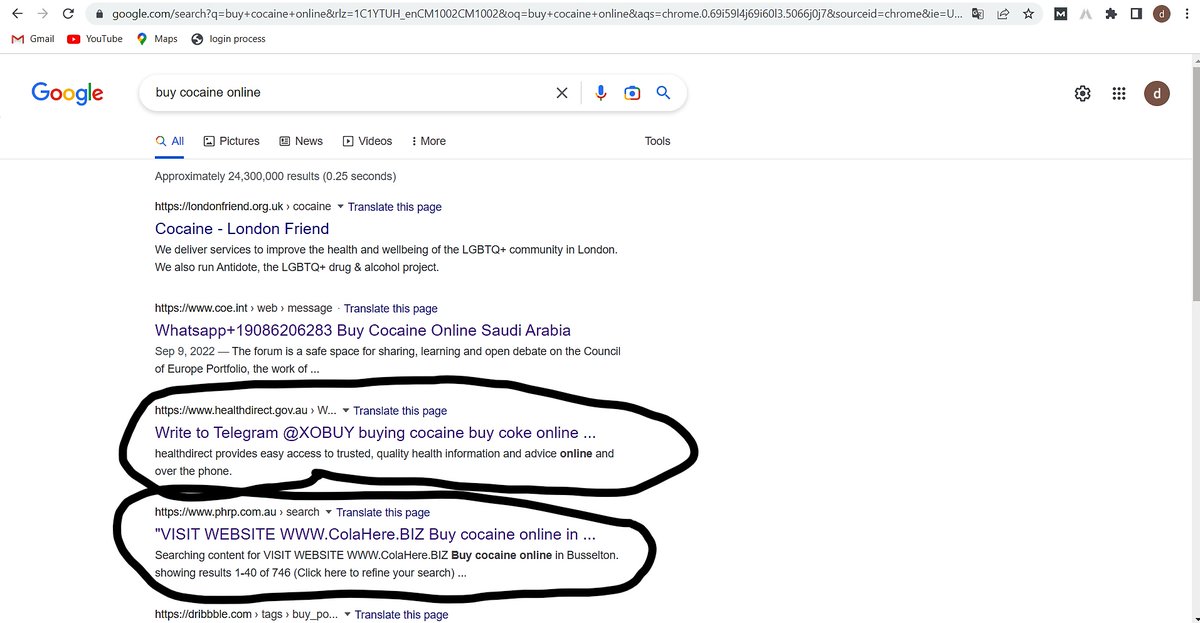Viewport: 1200px width, 623px height.
Task: Click the browser forward arrow
Action: click(x=41, y=14)
